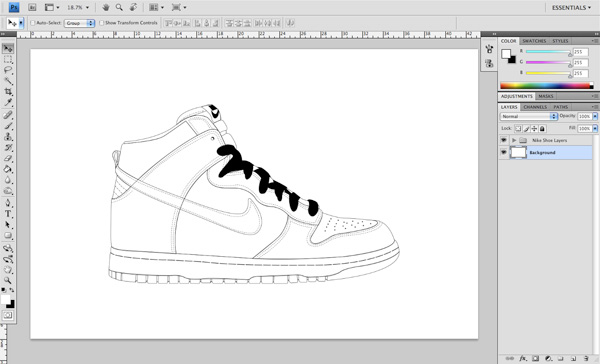Click the foreground color swatch in toolbox
This screenshot has width=600, height=364.
tap(5, 300)
